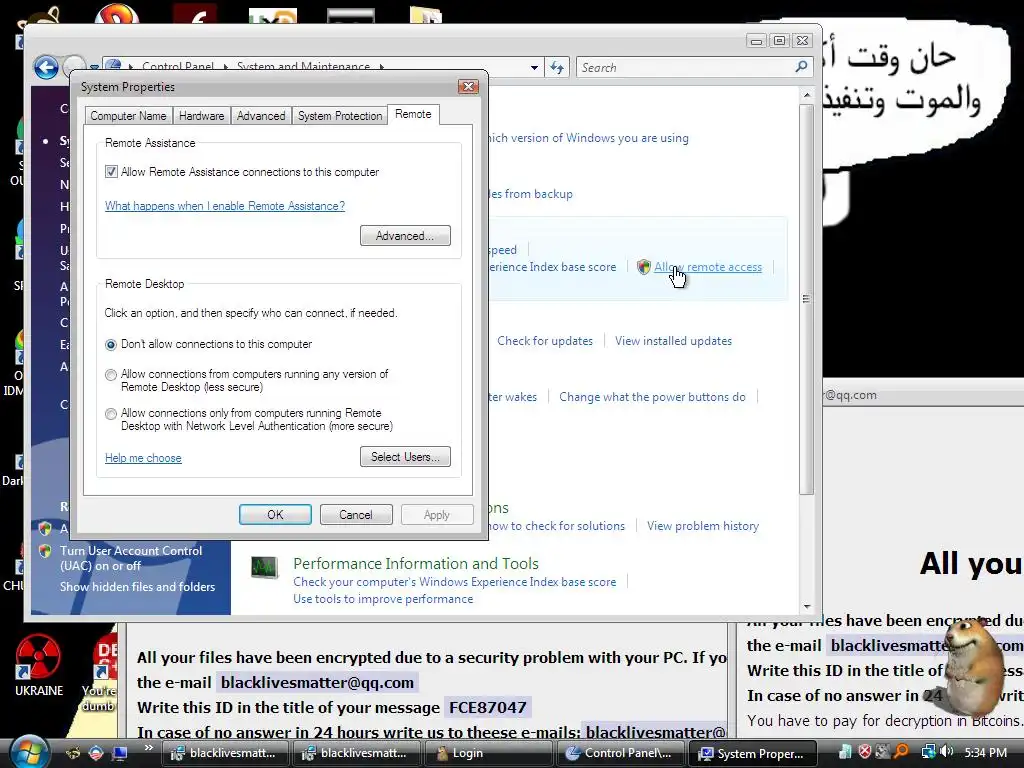Viewport: 1024px width, 768px height.
Task: Open What happens when I enable Remote Assistance link
Action: (225, 206)
